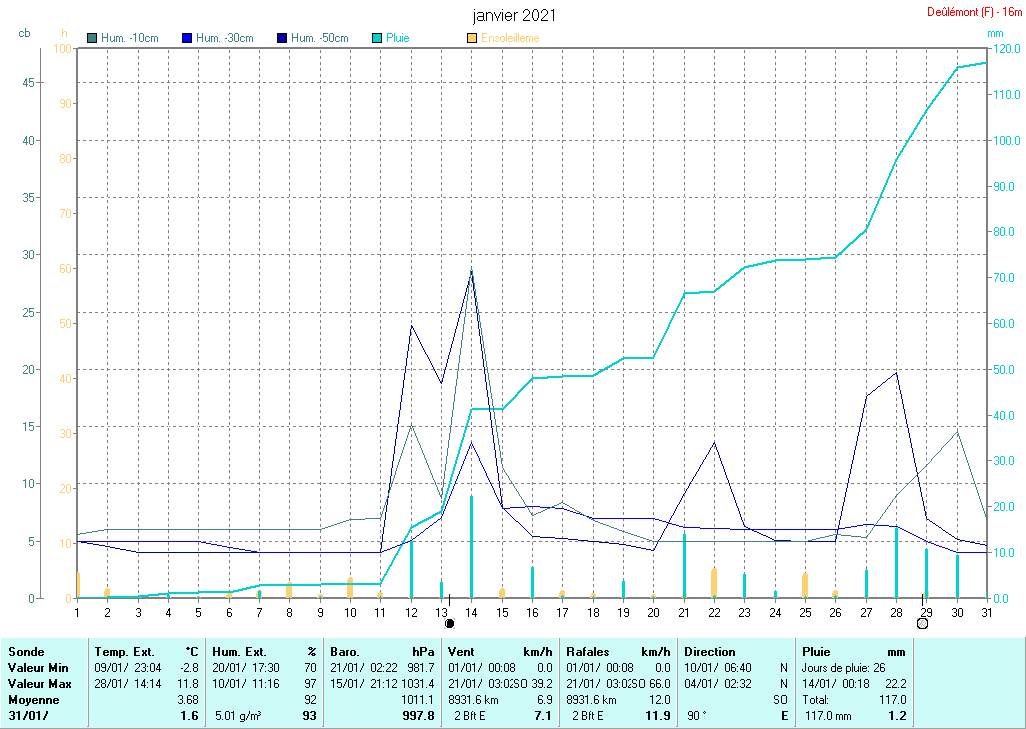Viewport: 1026px width, 729px height.
Task: Click the Hum. -30cm legend color square
Action: tap(187, 38)
